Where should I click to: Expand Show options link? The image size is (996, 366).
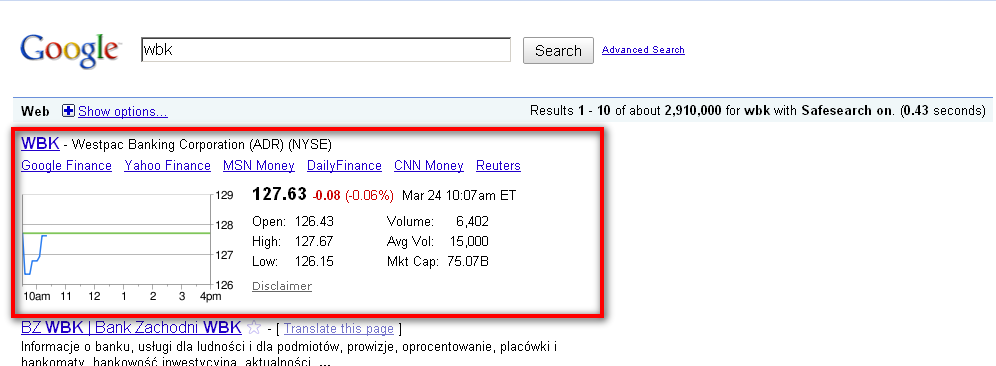point(123,112)
